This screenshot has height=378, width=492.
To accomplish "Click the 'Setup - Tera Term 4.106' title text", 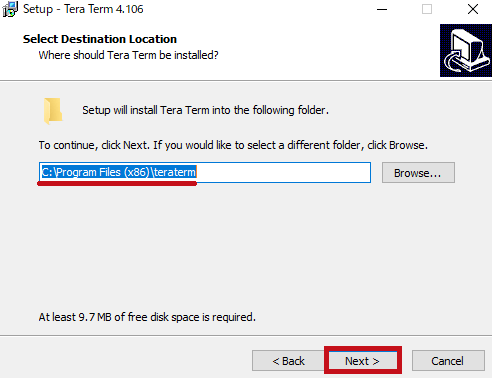I will coord(83,9).
